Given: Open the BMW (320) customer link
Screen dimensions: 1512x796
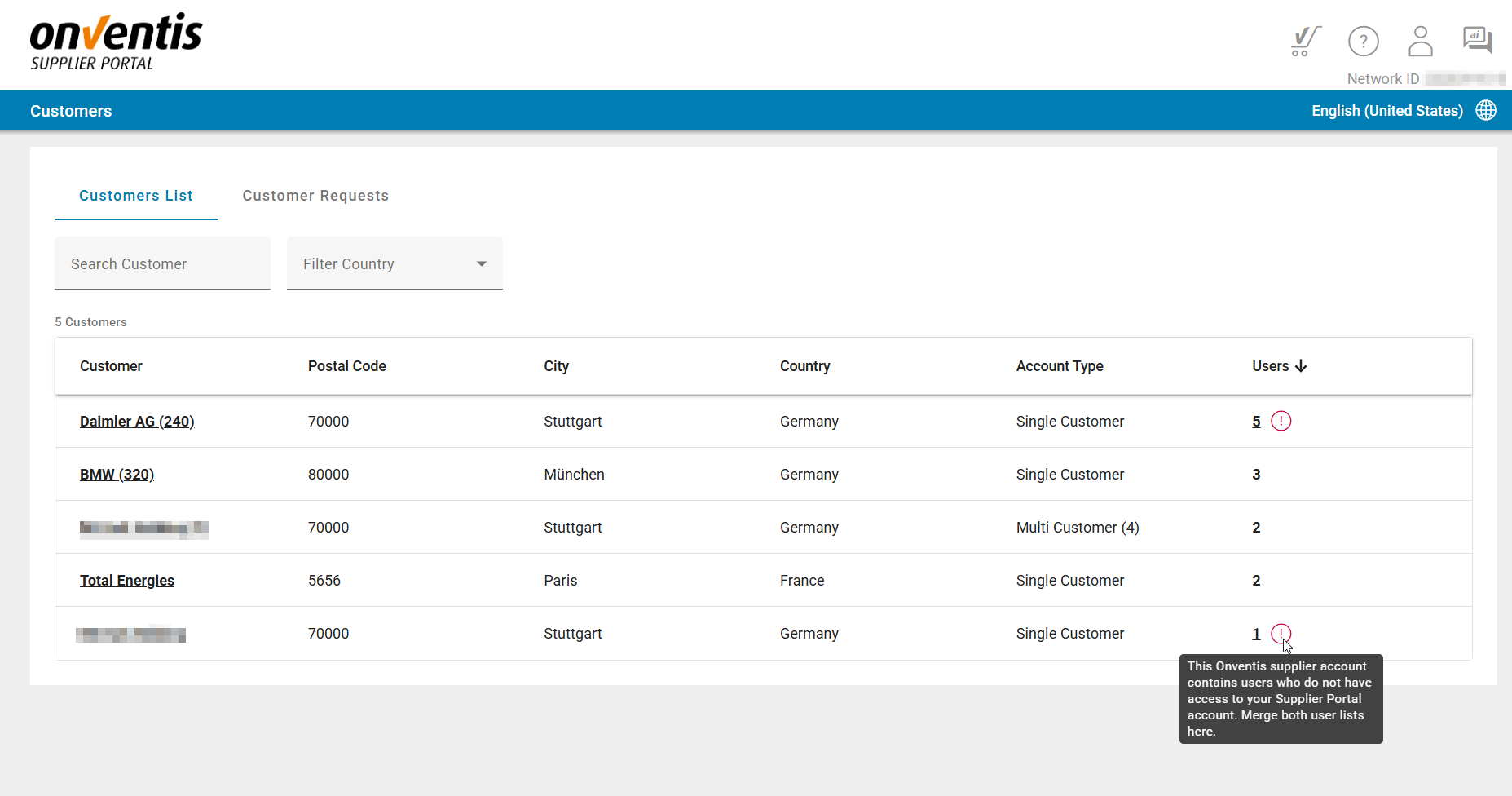Looking at the screenshot, I should [x=117, y=475].
